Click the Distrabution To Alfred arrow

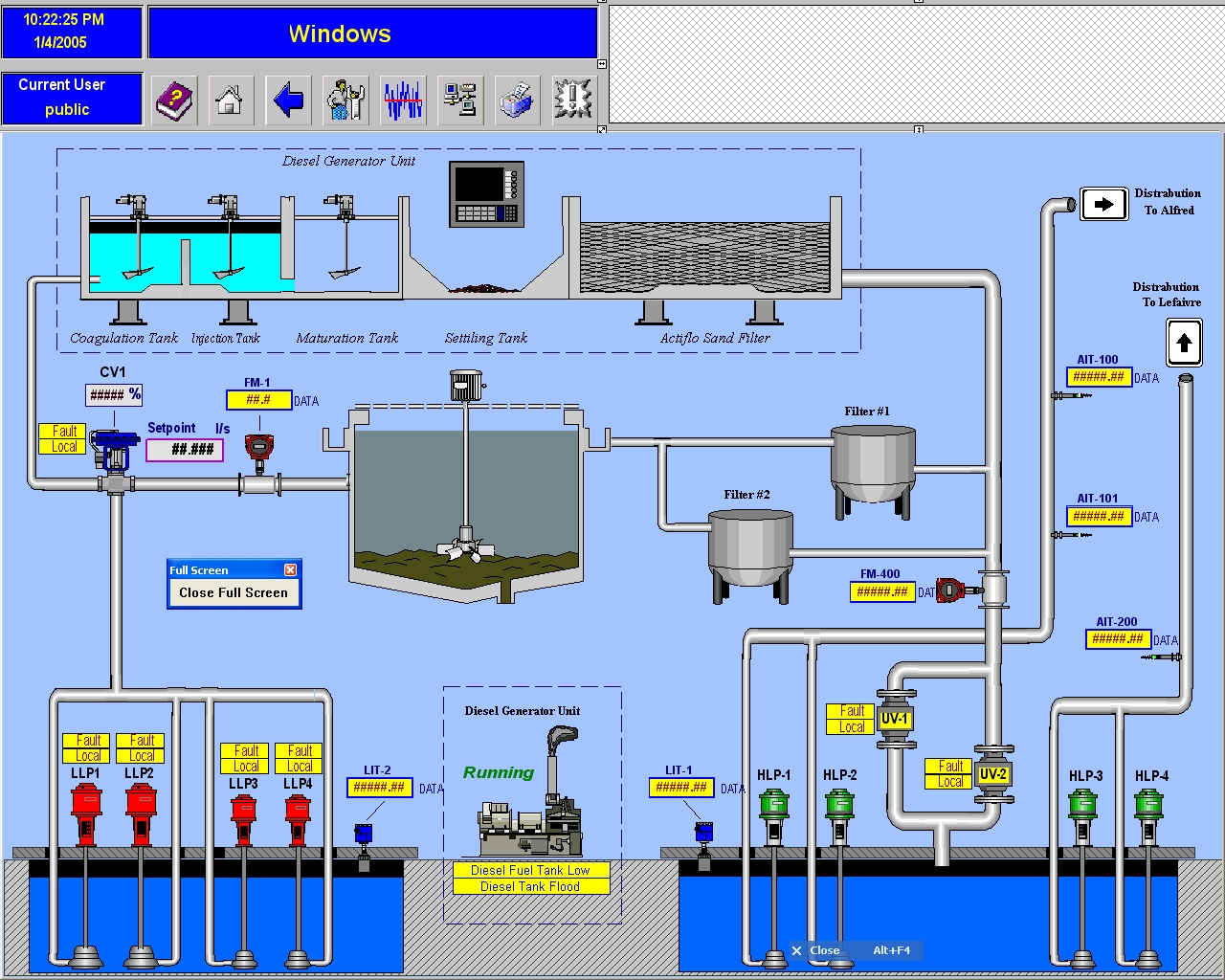tap(1104, 203)
